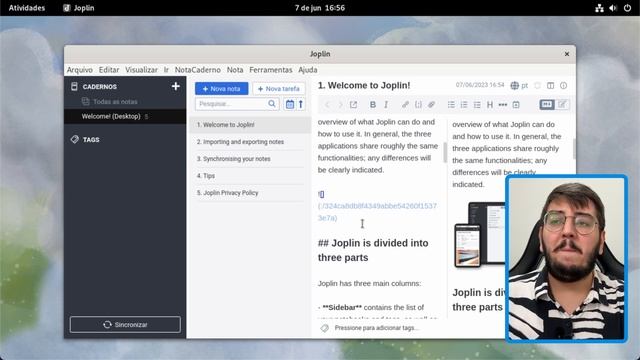Click the devices image in the preview pane
Viewport: 640px width, 360px height.
pyautogui.click(x=480, y=235)
